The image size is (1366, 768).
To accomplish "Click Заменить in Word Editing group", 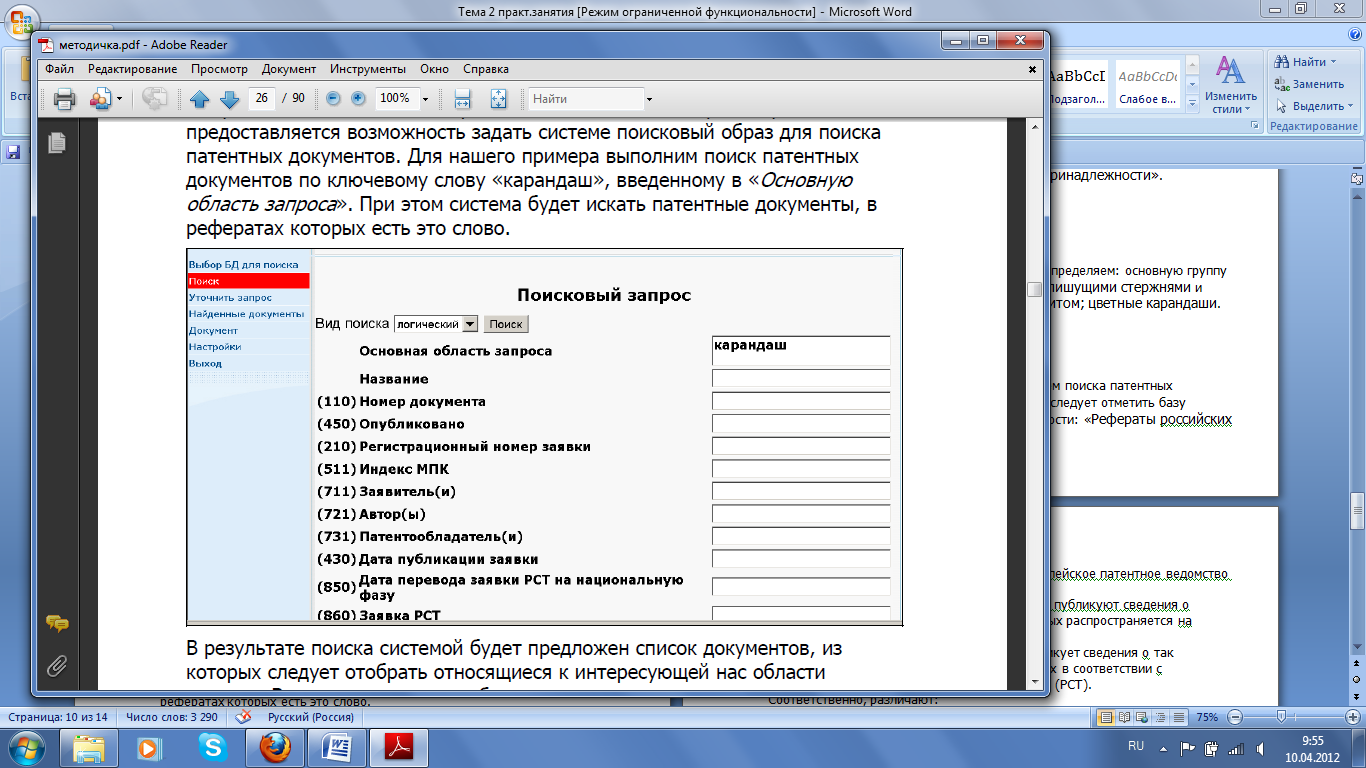I will click(1309, 84).
